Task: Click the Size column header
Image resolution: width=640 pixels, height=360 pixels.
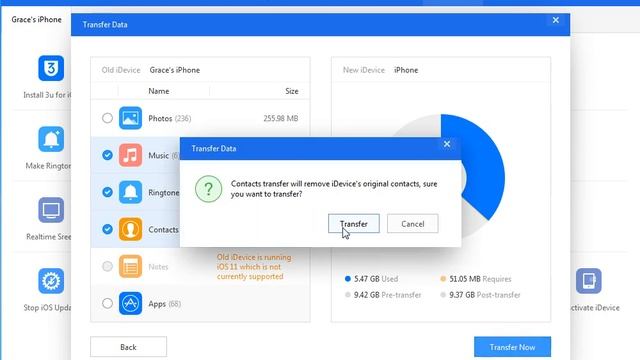Action: click(x=291, y=91)
